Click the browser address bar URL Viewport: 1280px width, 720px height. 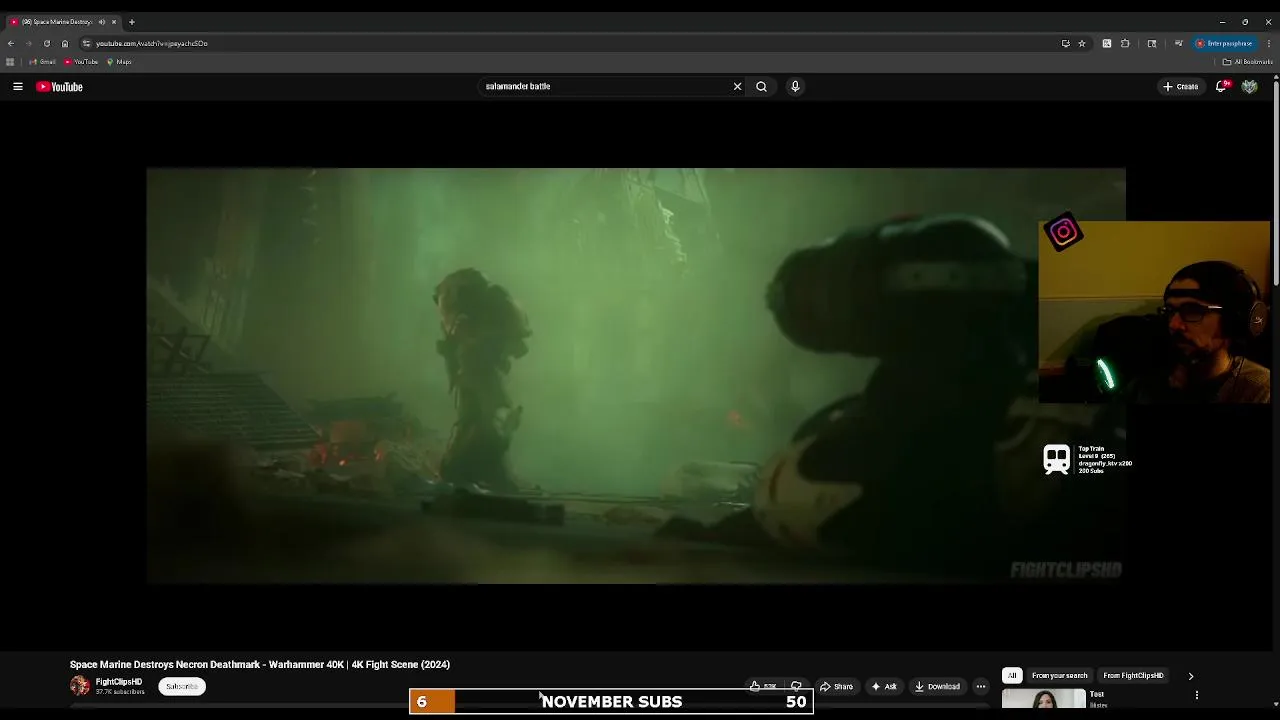152,44
